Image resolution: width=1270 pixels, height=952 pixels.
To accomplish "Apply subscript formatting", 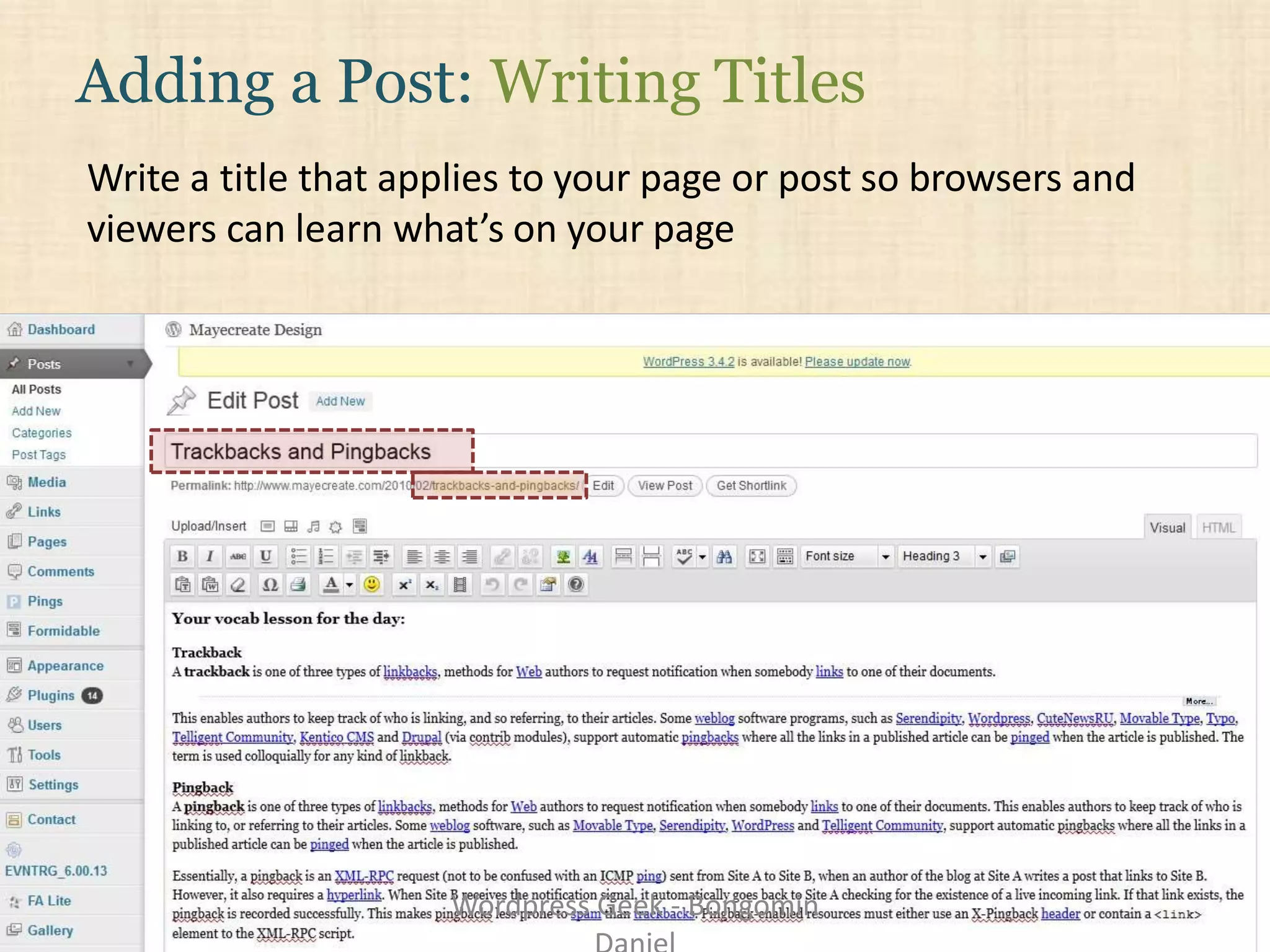I will tap(432, 584).
